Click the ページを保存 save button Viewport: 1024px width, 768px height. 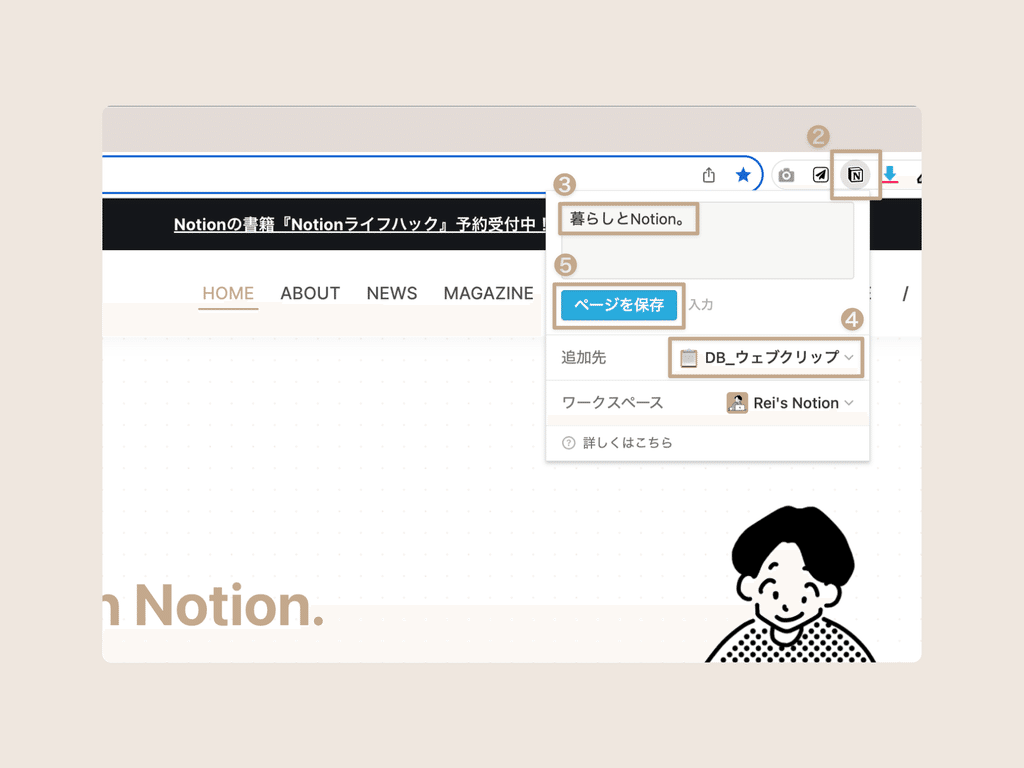coord(619,305)
